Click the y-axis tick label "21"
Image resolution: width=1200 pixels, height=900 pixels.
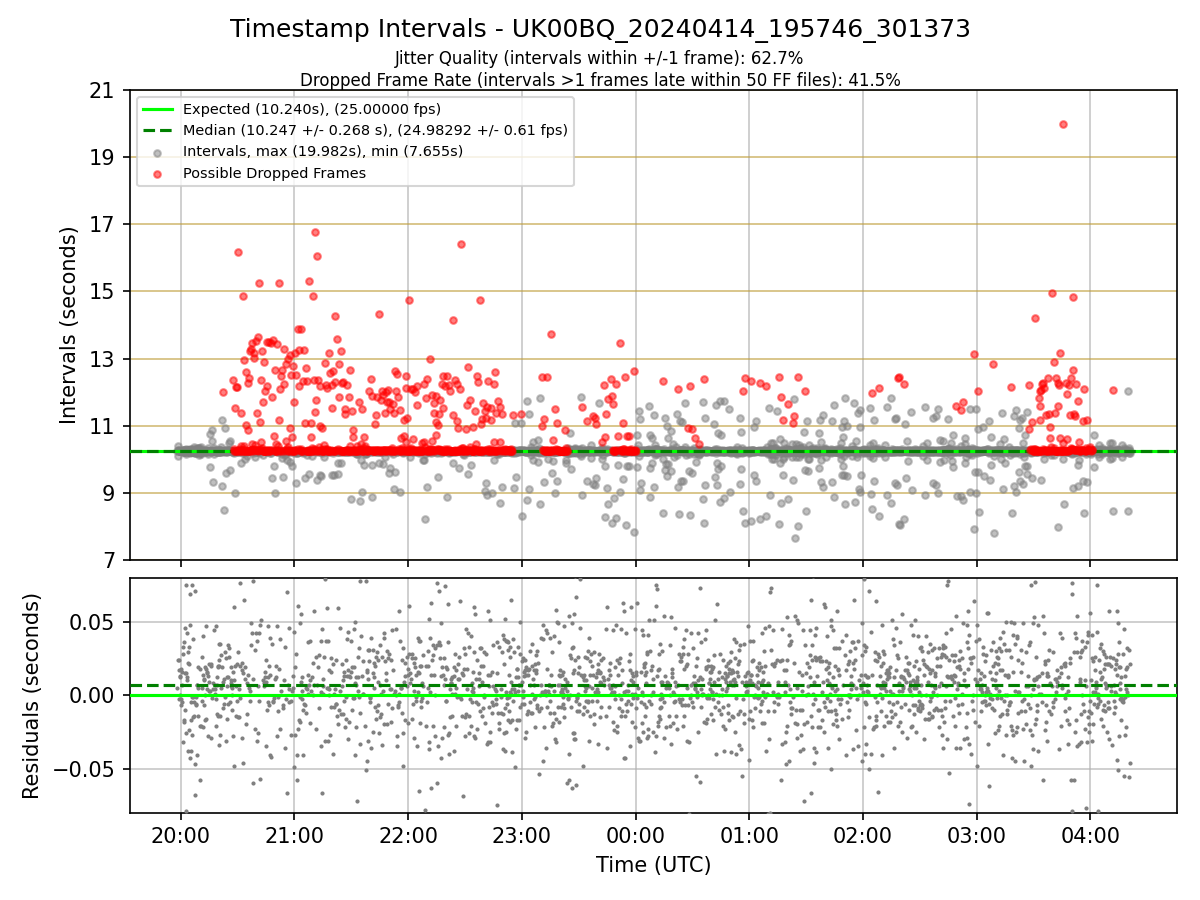tap(102, 91)
